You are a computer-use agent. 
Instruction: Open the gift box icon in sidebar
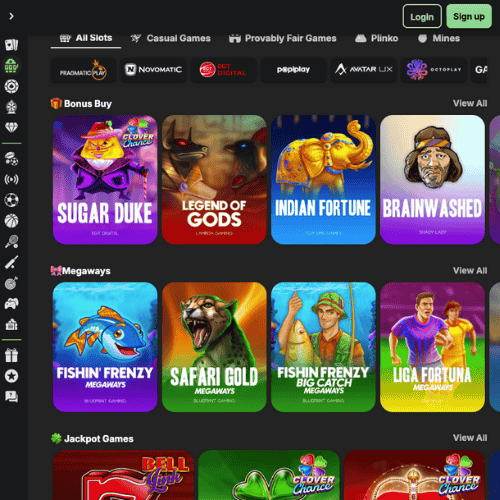(11, 355)
